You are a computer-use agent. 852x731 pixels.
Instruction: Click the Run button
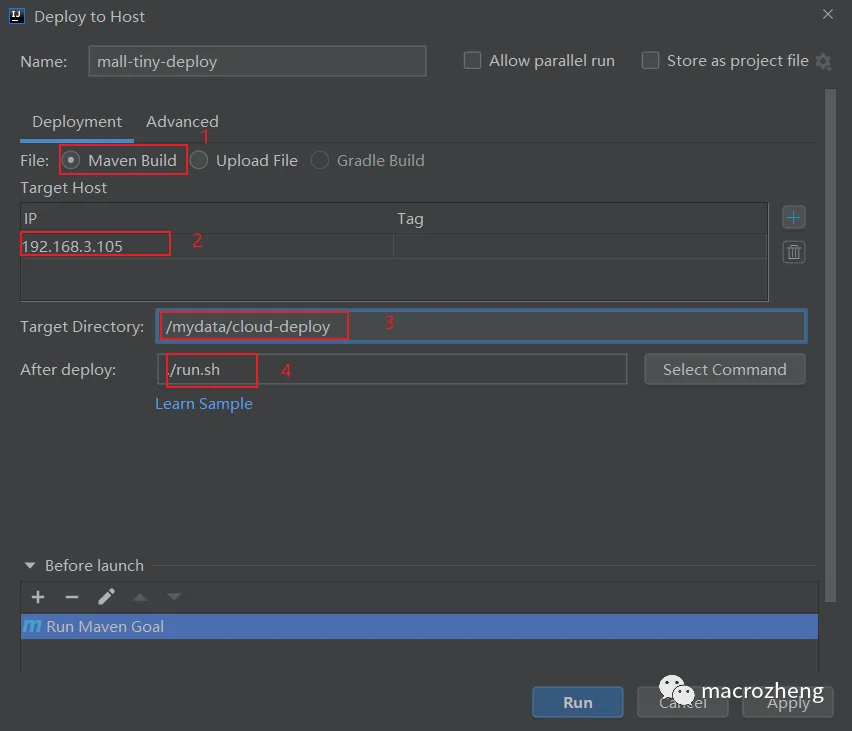(578, 702)
